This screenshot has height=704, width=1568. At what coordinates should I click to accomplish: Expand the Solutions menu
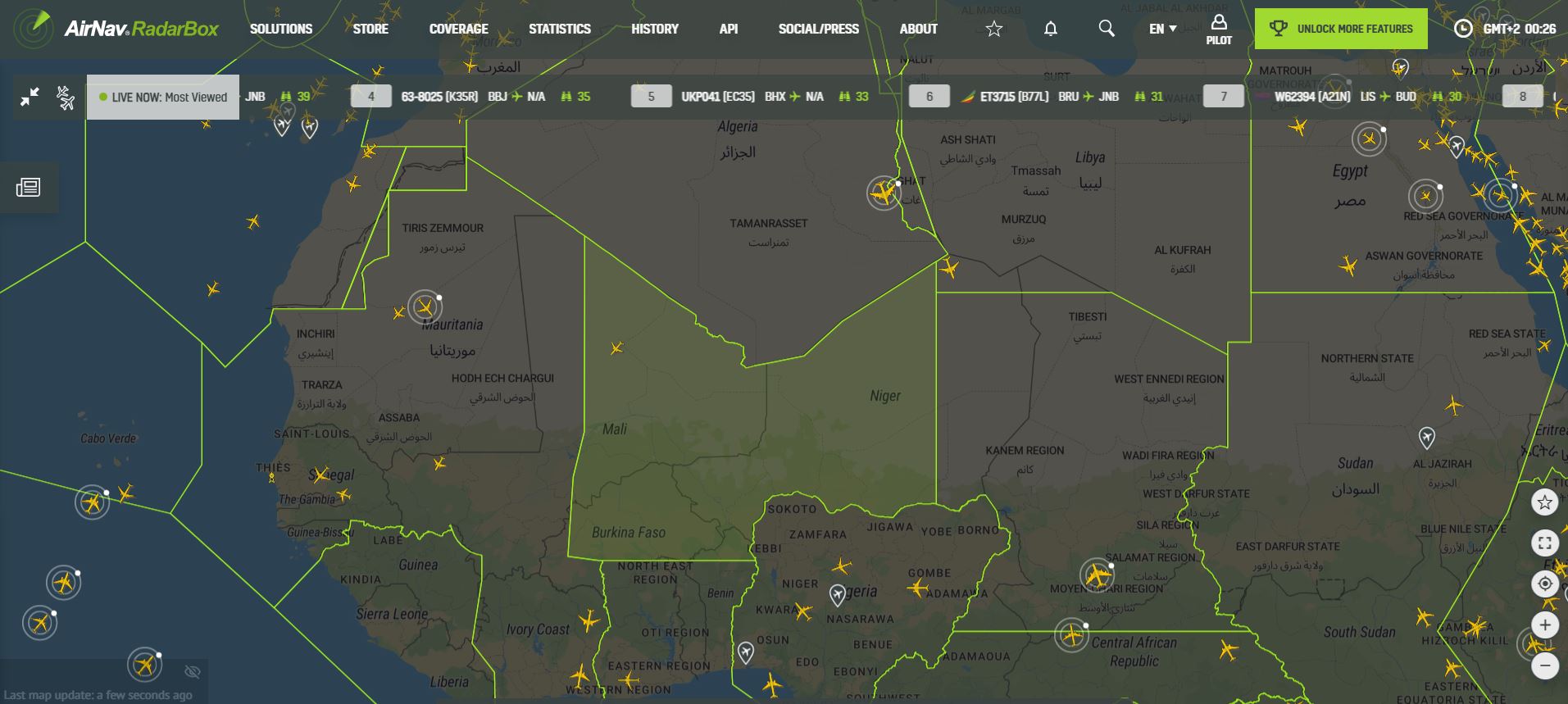pos(281,29)
